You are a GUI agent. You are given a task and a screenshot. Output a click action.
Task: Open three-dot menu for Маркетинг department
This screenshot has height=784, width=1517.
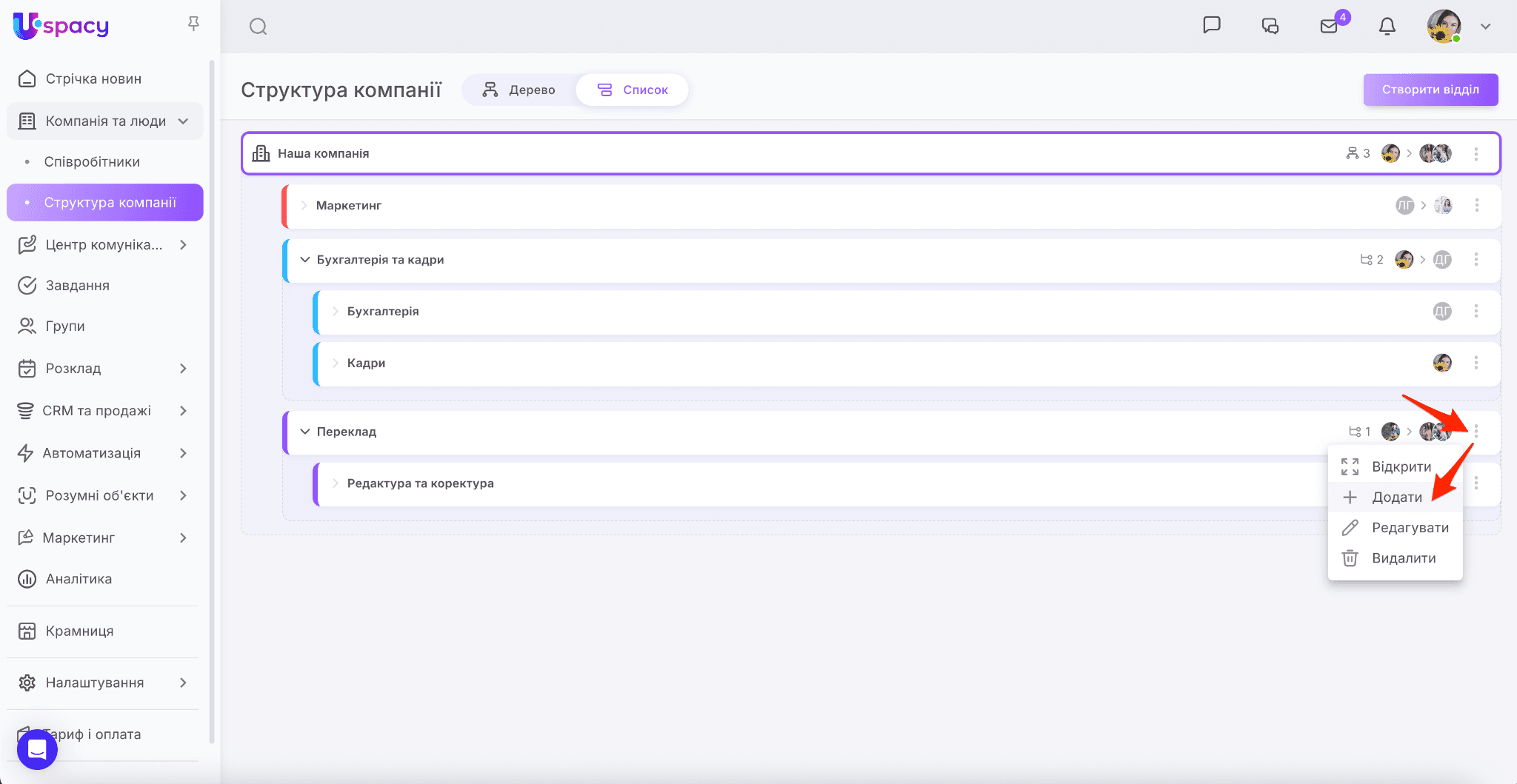[1477, 205]
